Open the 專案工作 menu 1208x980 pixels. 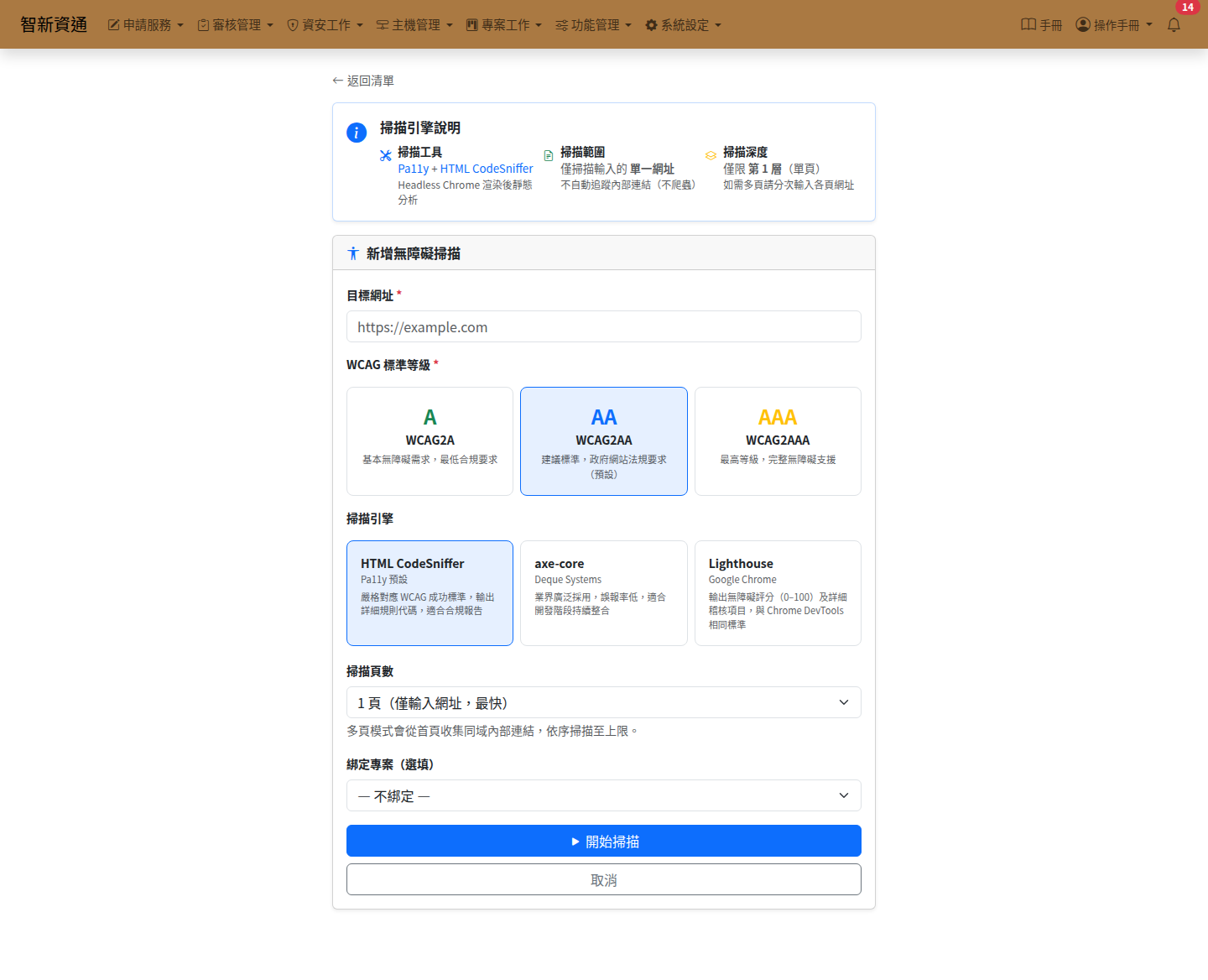point(504,25)
